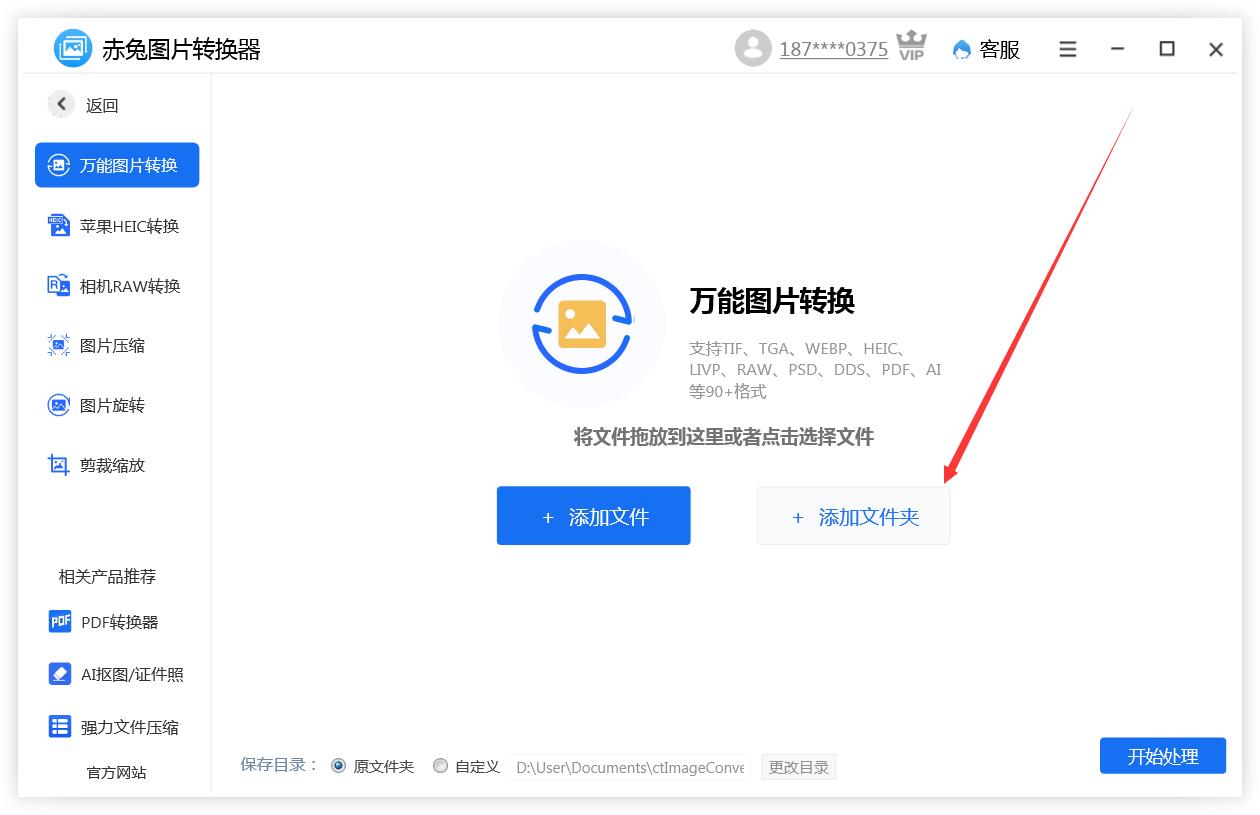This screenshot has height=815, width=1260.
Task: Click the 剪裁缩放 sidebar icon
Action: (59, 465)
